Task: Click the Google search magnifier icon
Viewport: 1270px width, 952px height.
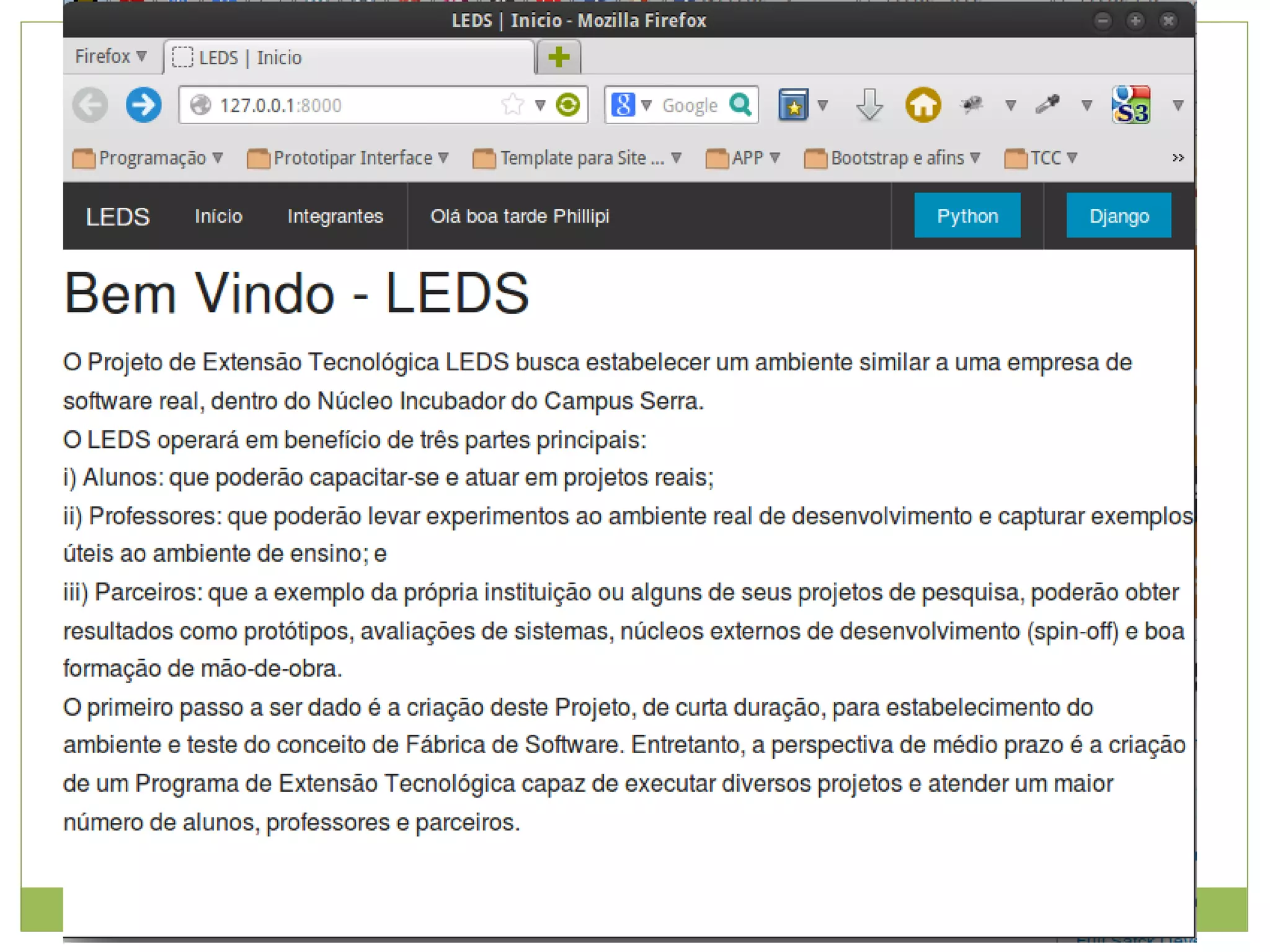Action: click(x=740, y=105)
